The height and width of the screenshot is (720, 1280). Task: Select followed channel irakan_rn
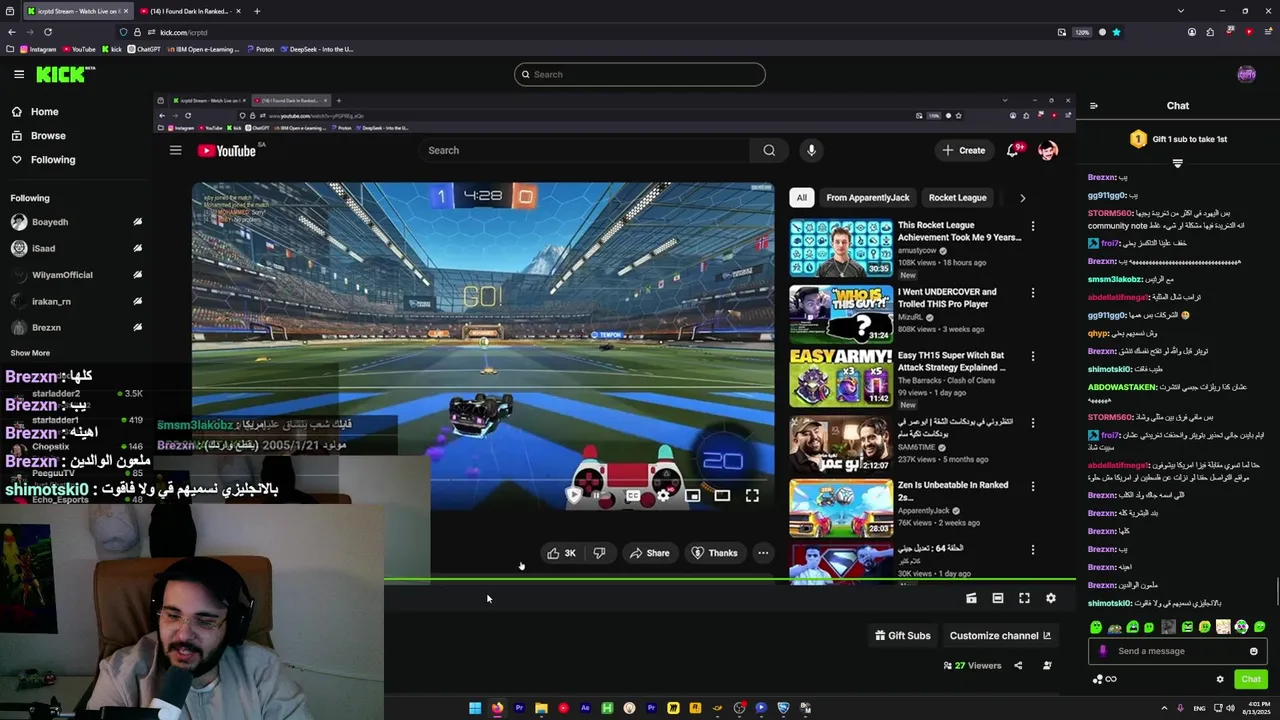tap(76, 301)
